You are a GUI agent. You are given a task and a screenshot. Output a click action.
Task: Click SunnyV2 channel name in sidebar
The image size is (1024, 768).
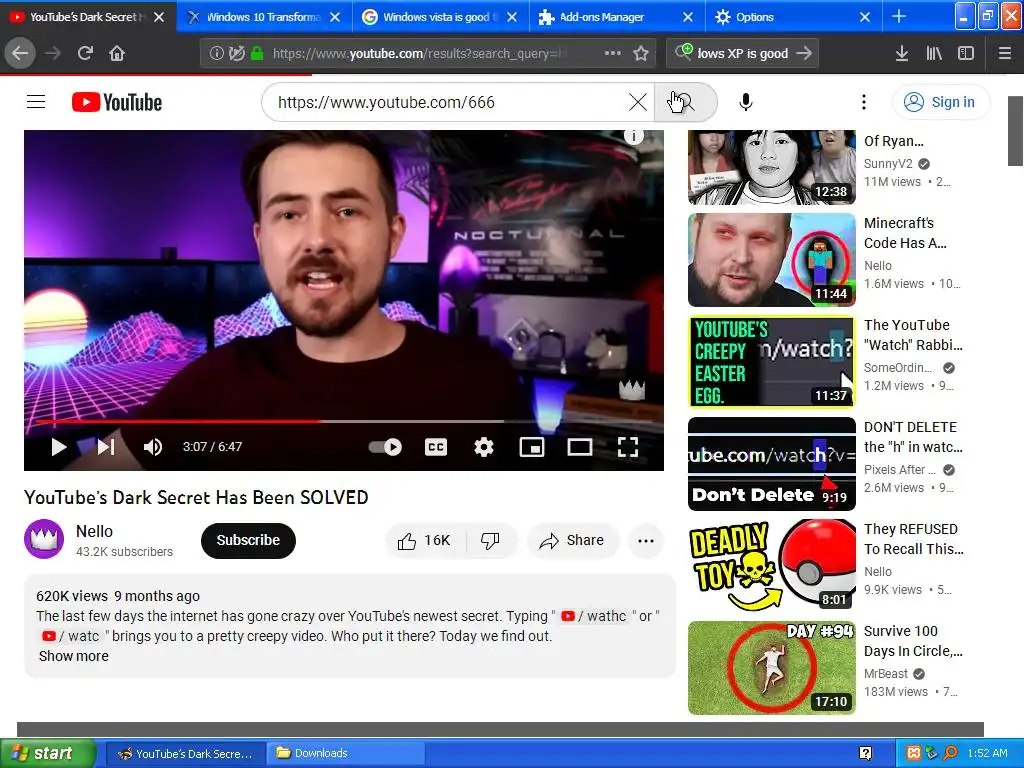coord(888,163)
